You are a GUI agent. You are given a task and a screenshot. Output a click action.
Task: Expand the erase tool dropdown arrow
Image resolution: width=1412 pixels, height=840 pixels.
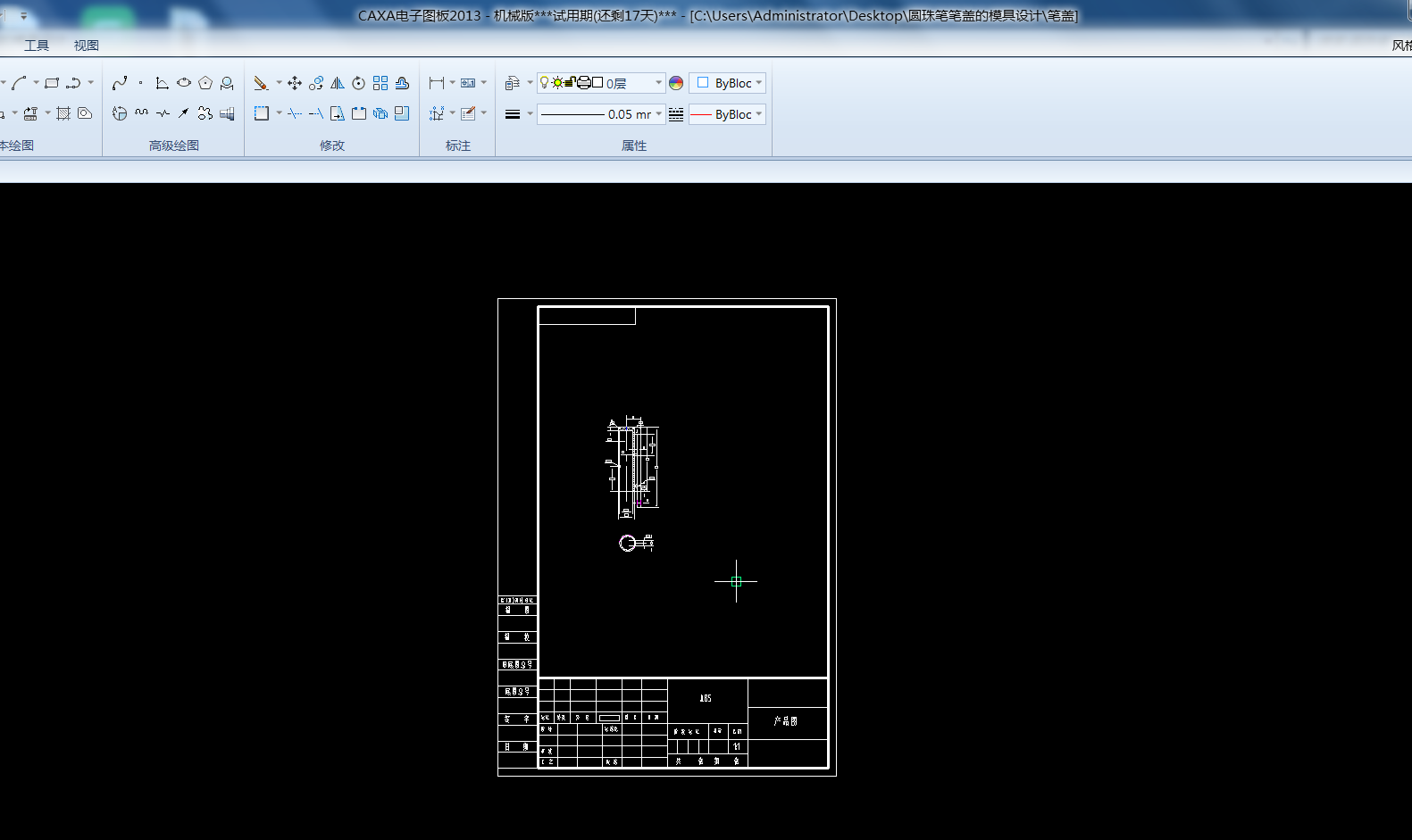point(279,83)
